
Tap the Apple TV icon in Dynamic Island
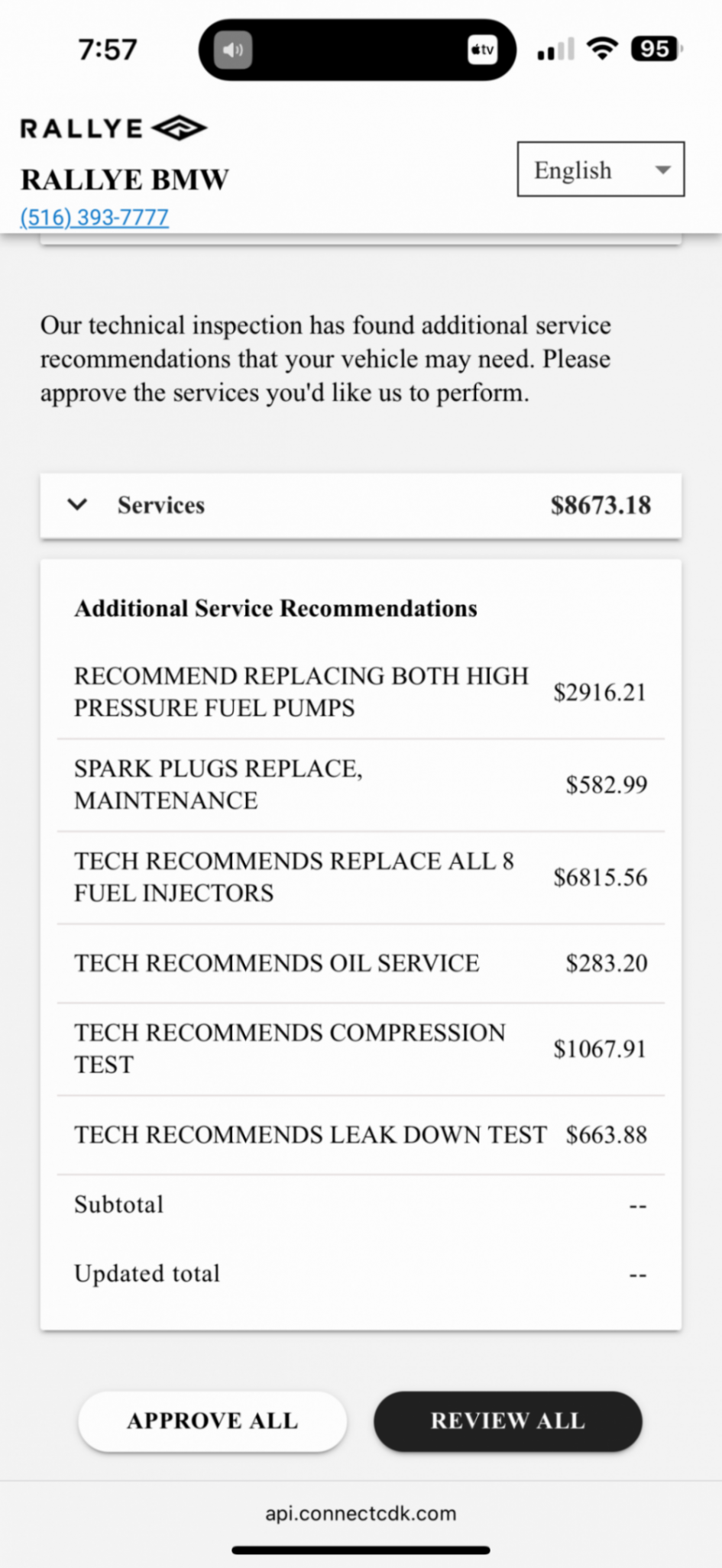(482, 50)
